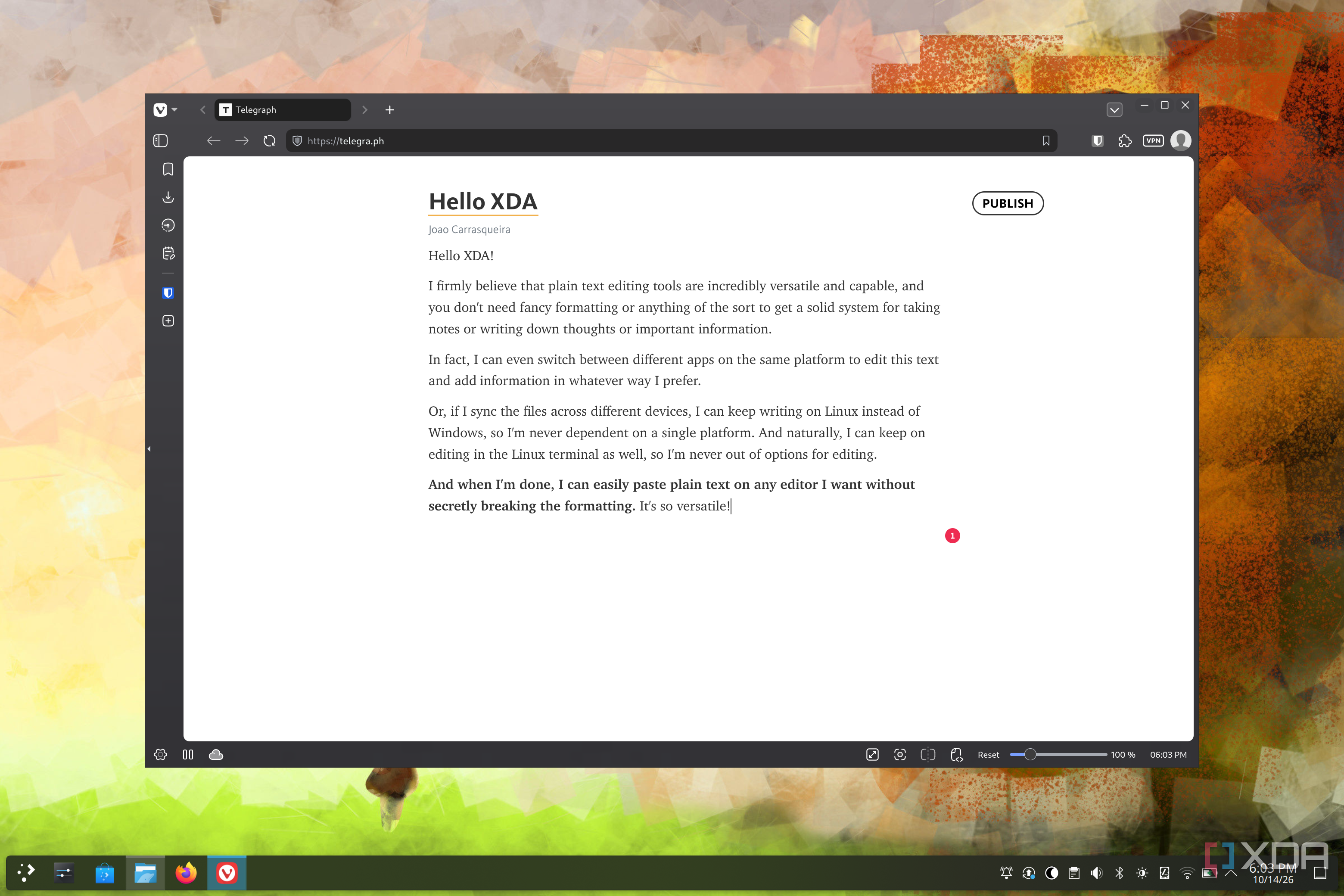
Task: Collapse the panel bar with the side arrow
Action: coord(149,448)
